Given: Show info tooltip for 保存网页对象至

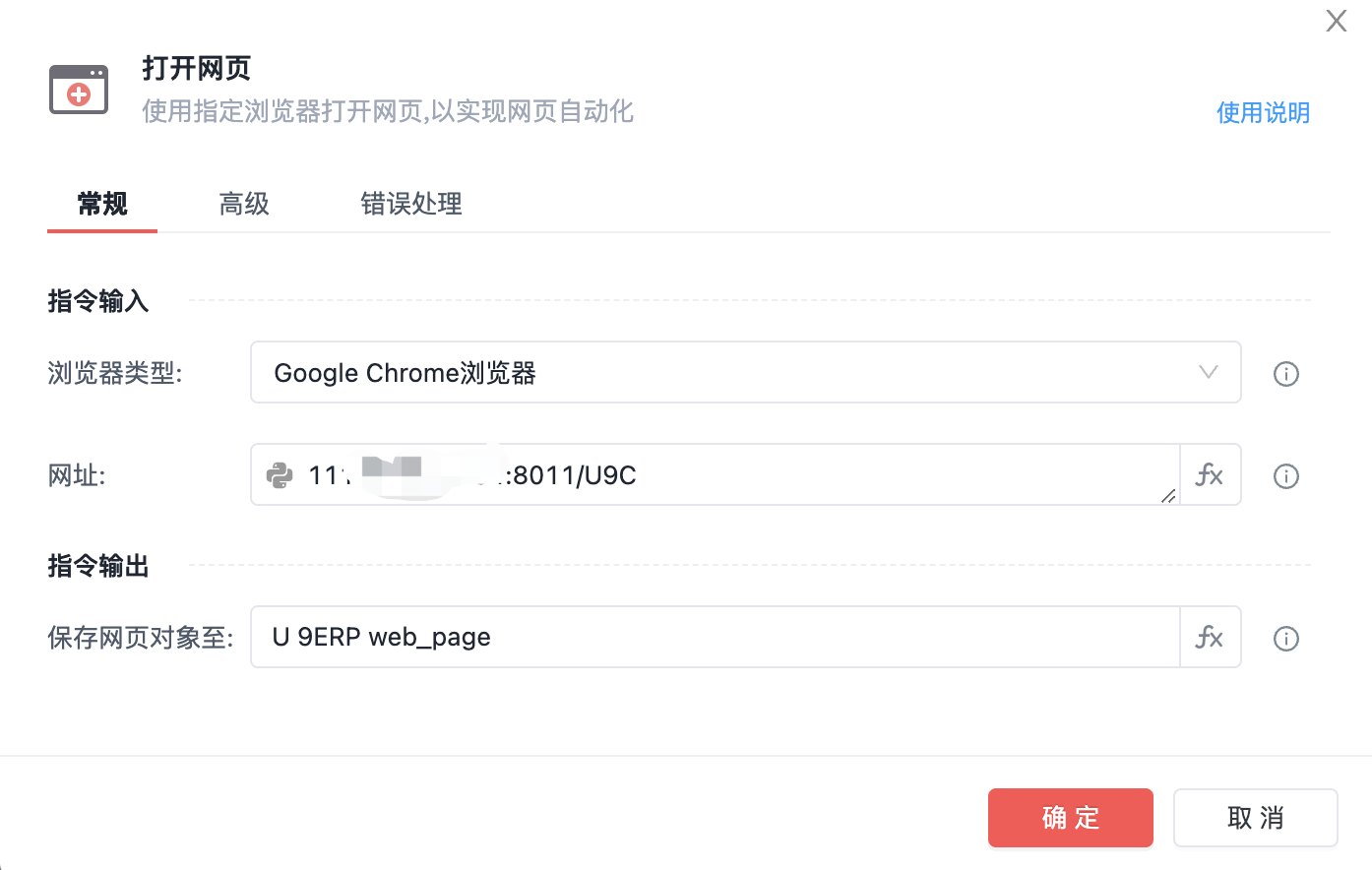Looking at the screenshot, I should click(x=1286, y=639).
